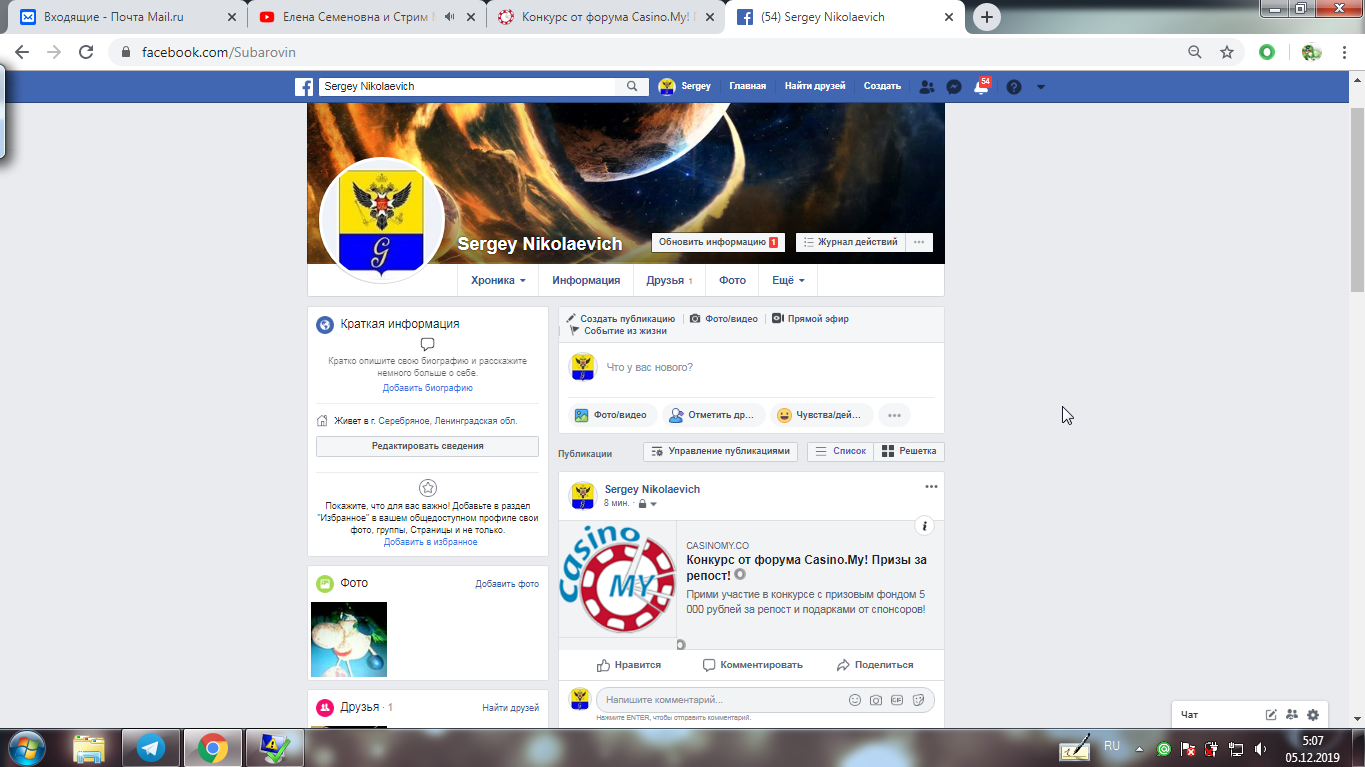1365x767 pixels.
Task: Open the Messenger icon in the top bar
Action: pyautogui.click(x=953, y=88)
